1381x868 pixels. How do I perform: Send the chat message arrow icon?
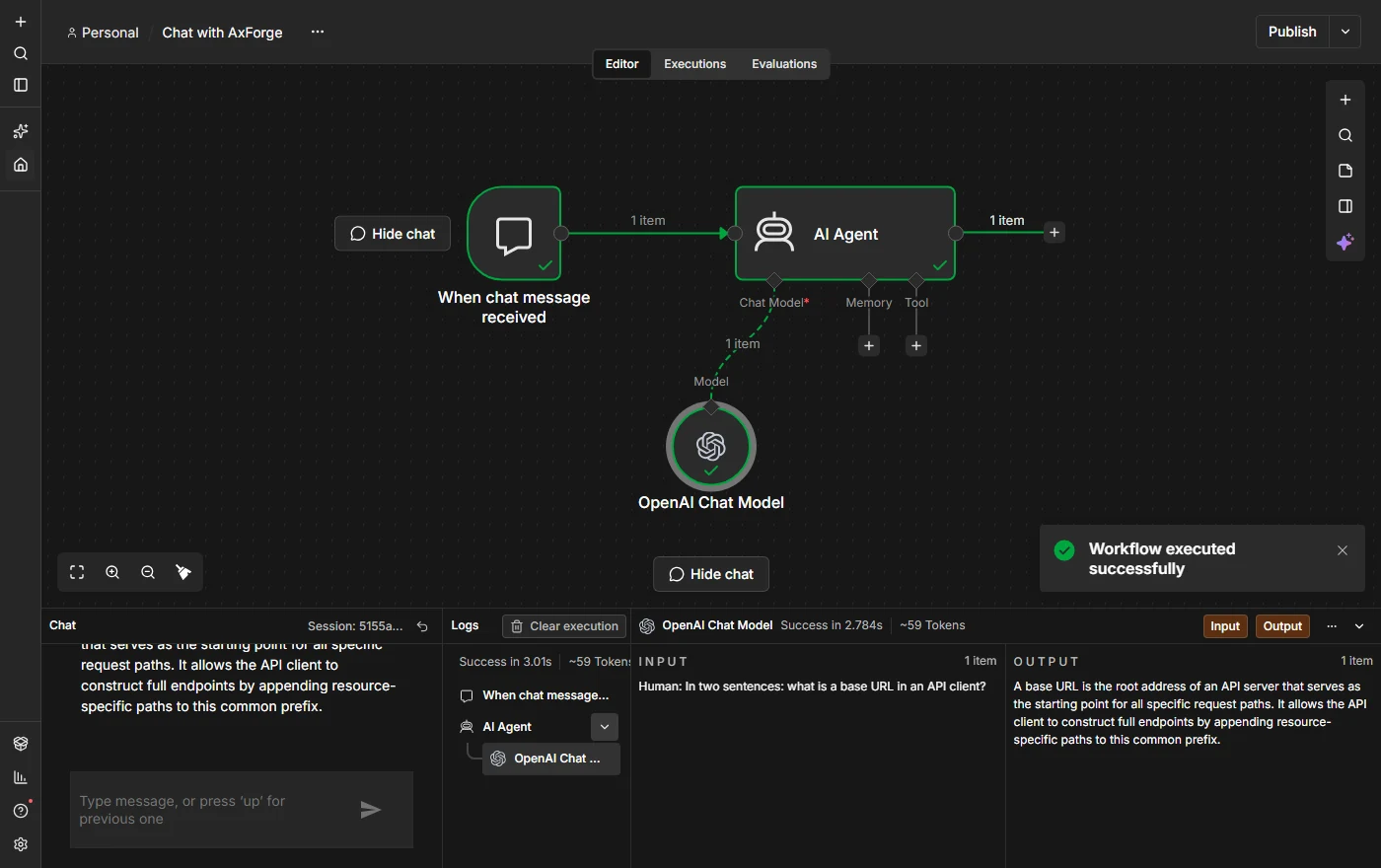click(x=370, y=810)
